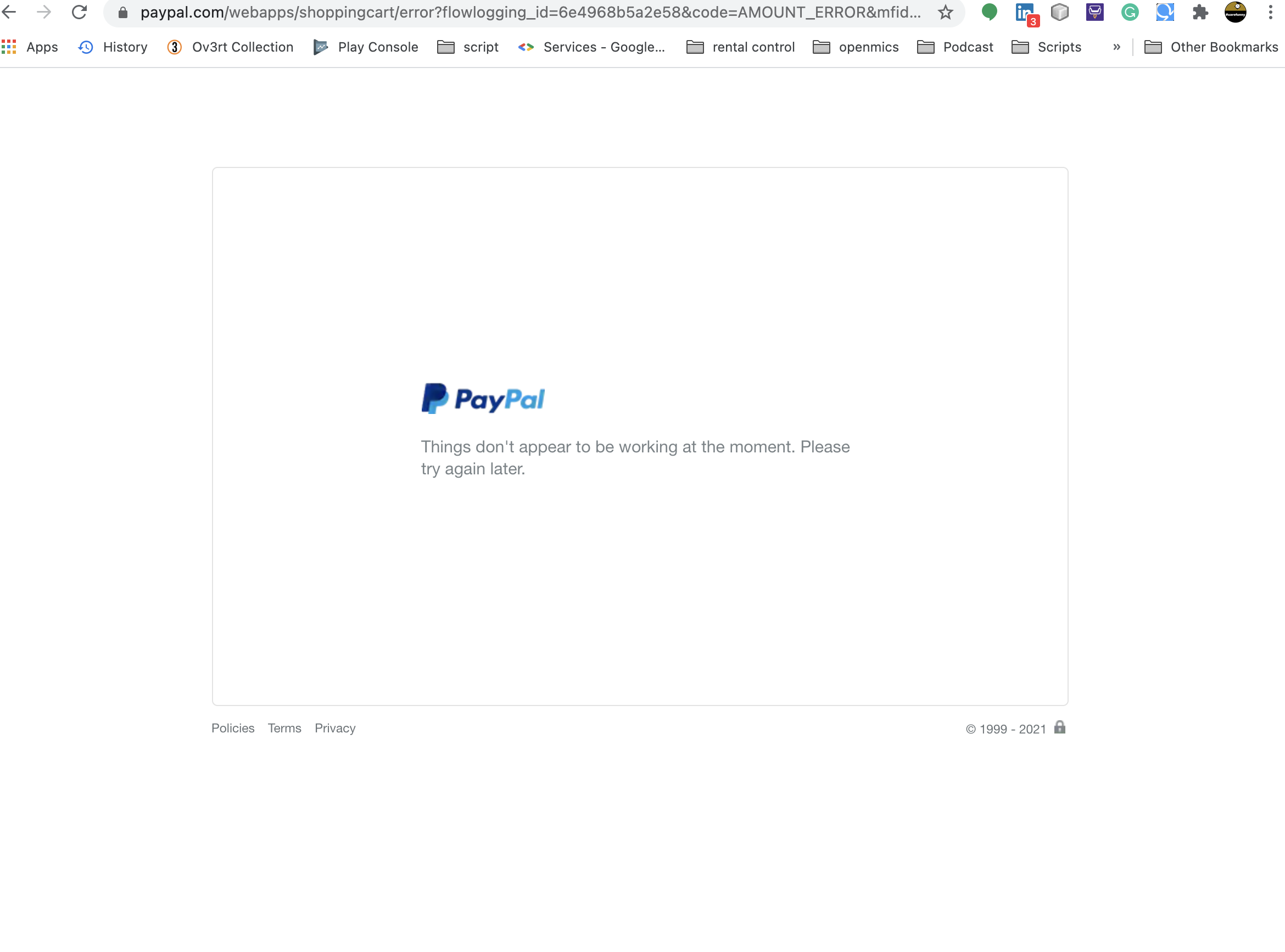Open the History bookmark
This screenshot has width=1285, height=952.
[113, 47]
